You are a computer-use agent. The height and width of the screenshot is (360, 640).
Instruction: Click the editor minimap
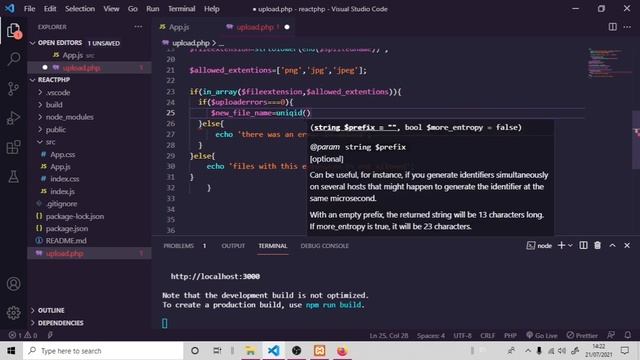[x=610, y=63]
